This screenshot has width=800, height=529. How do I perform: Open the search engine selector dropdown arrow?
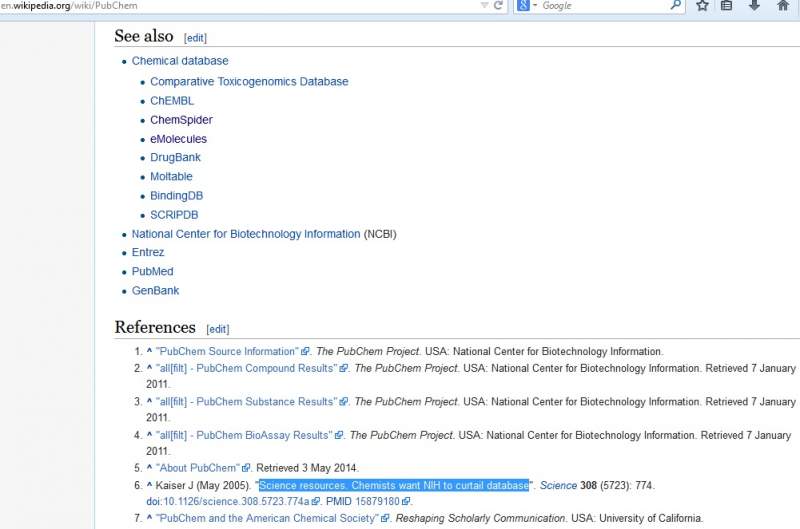535,6
